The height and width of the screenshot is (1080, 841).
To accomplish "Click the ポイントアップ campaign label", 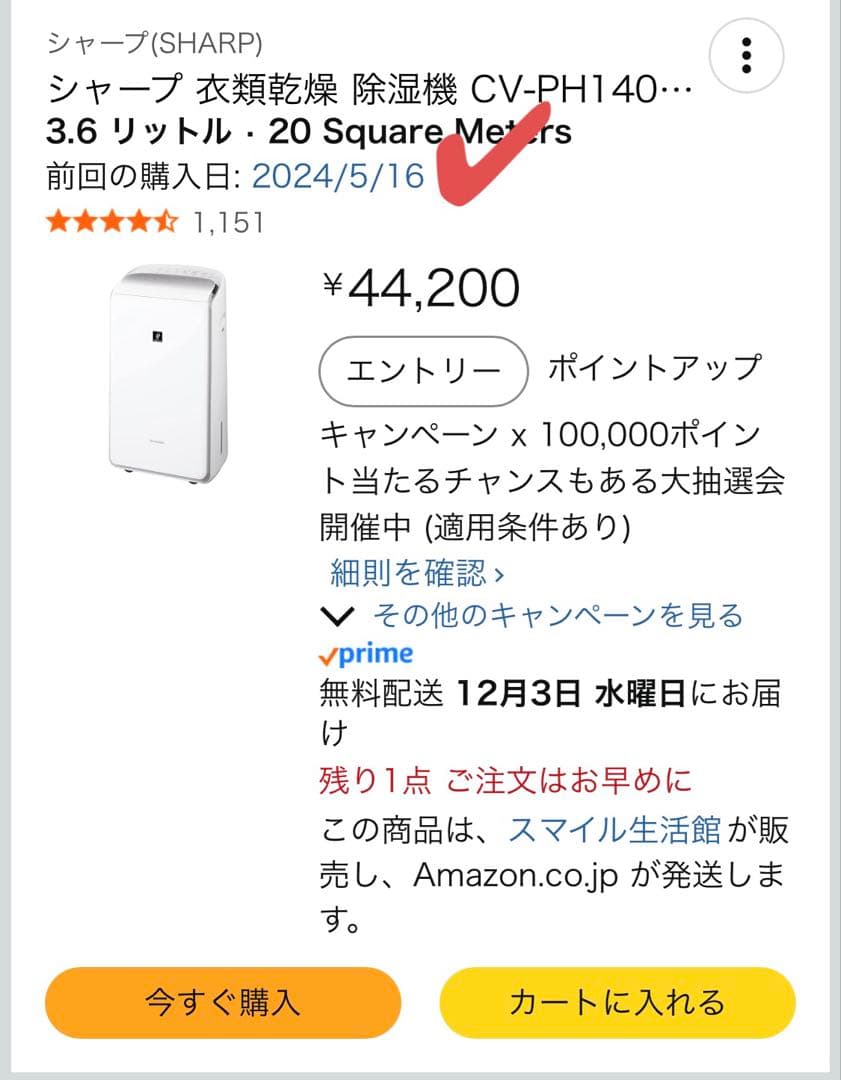I will click(x=654, y=368).
